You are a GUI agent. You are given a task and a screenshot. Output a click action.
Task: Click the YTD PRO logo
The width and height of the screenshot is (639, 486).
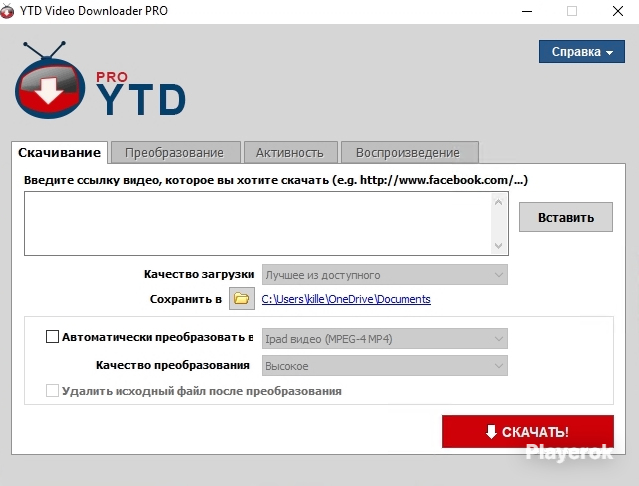pyautogui.click(x=100, y=81)
